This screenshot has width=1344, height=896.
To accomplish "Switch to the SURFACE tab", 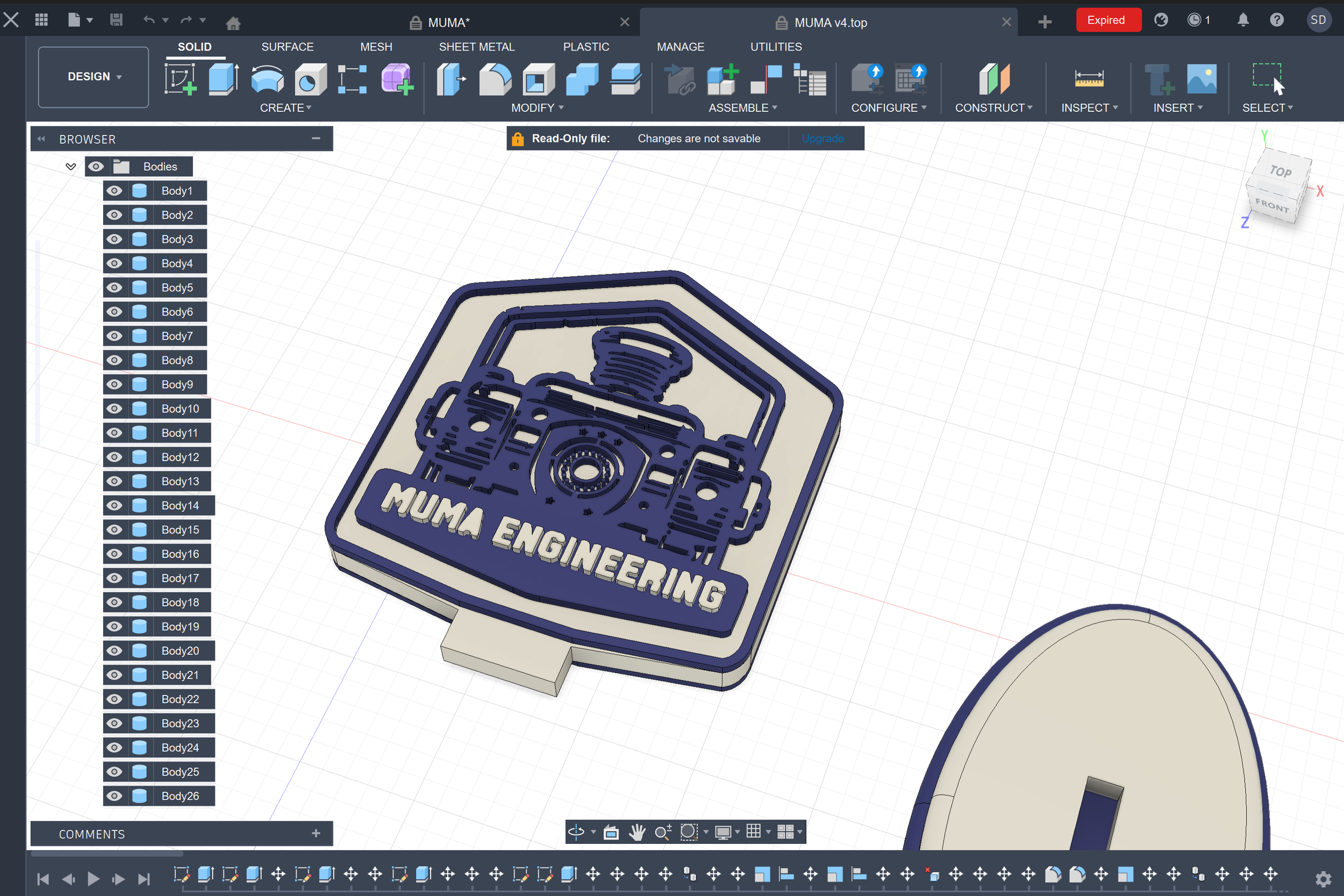I will click(x=288, y=47).
